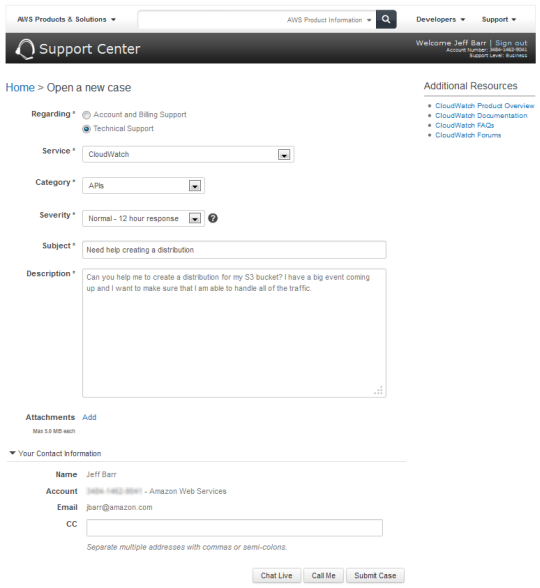Click Additional Resources heading
540x588 pixels.
pos(470,86)
